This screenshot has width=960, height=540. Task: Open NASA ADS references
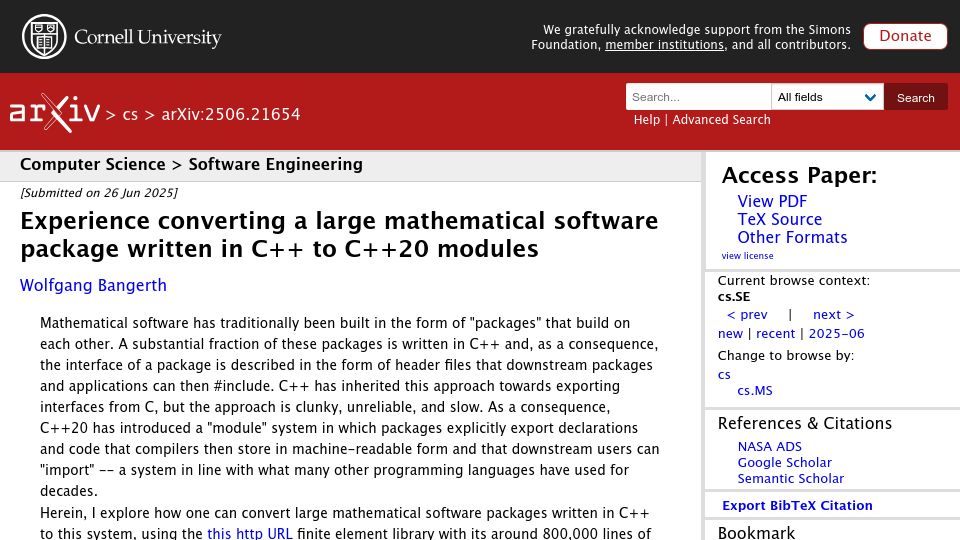(x=769, y=446)
